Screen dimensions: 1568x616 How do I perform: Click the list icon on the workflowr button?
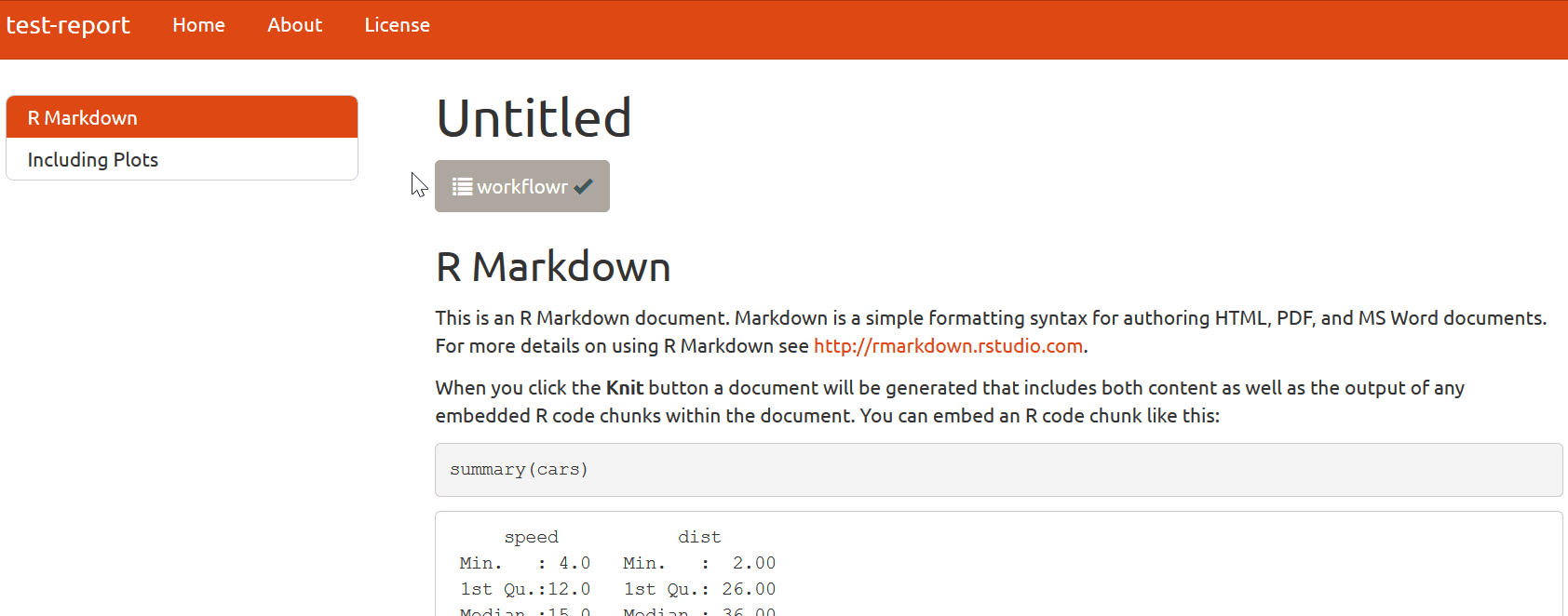tap(460, 186)
